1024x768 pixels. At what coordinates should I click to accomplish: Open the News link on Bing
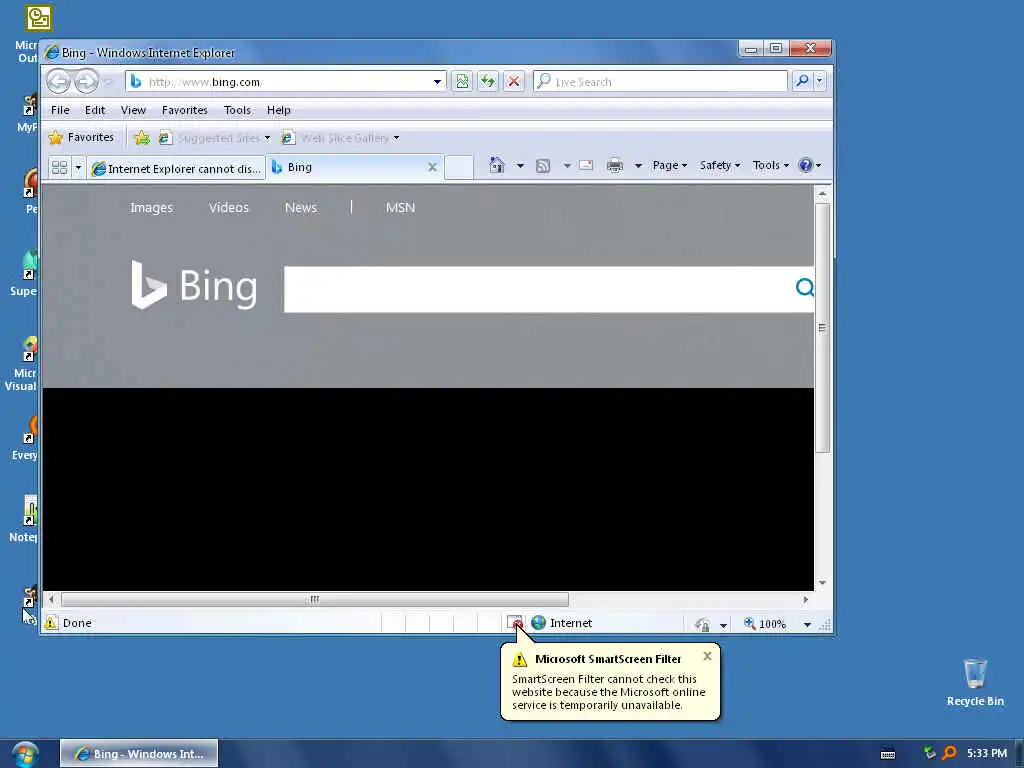point(300,207)
